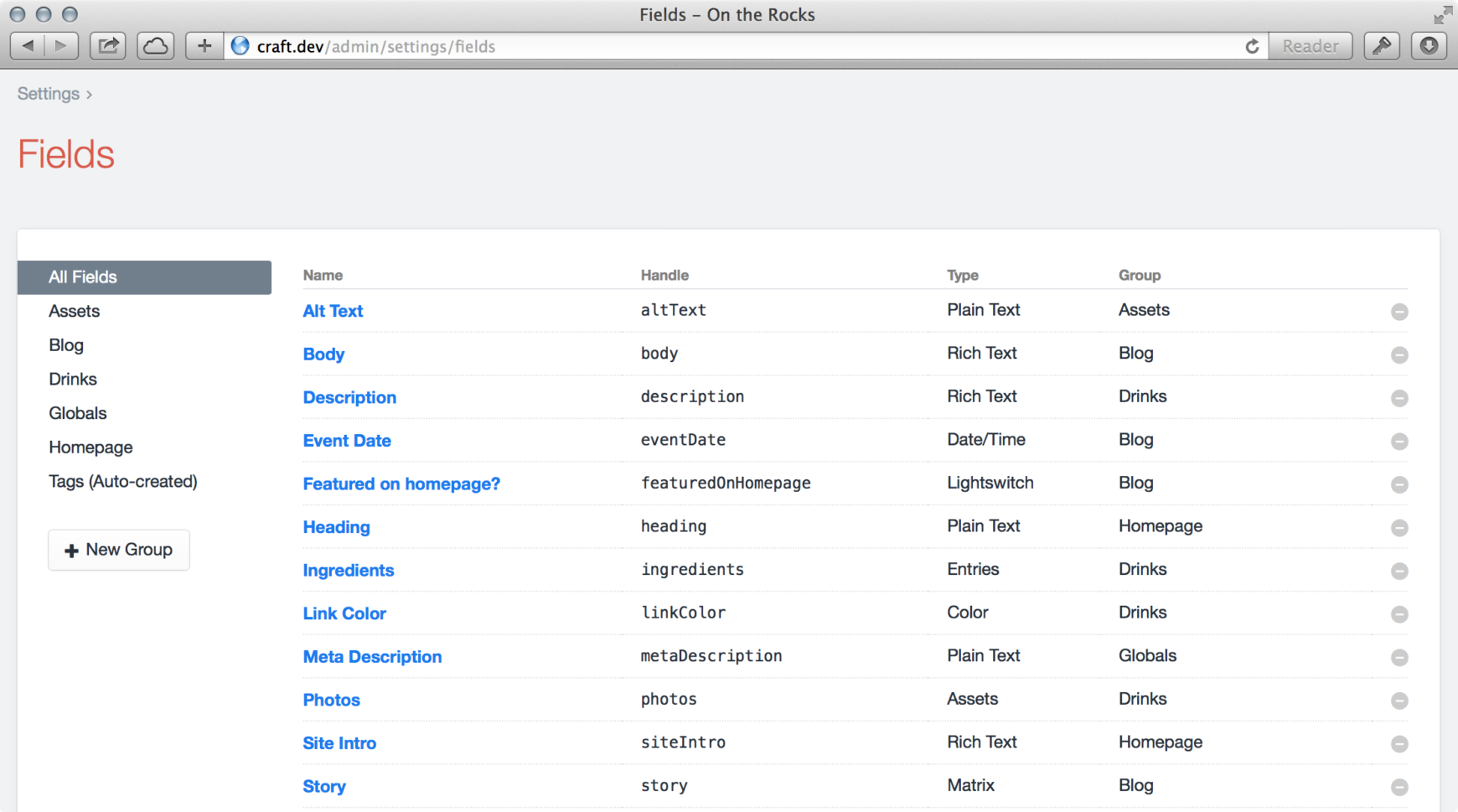Delete the Ingredients field
Screen dimensions: 1458x812
point(1399,572)
